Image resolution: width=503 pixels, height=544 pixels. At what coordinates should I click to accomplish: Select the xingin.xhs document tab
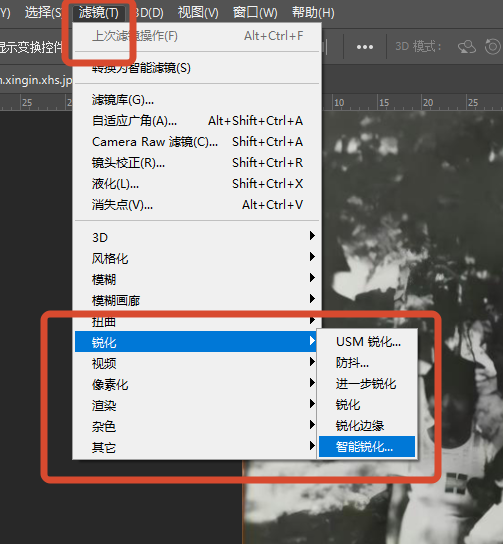[36, 80]
